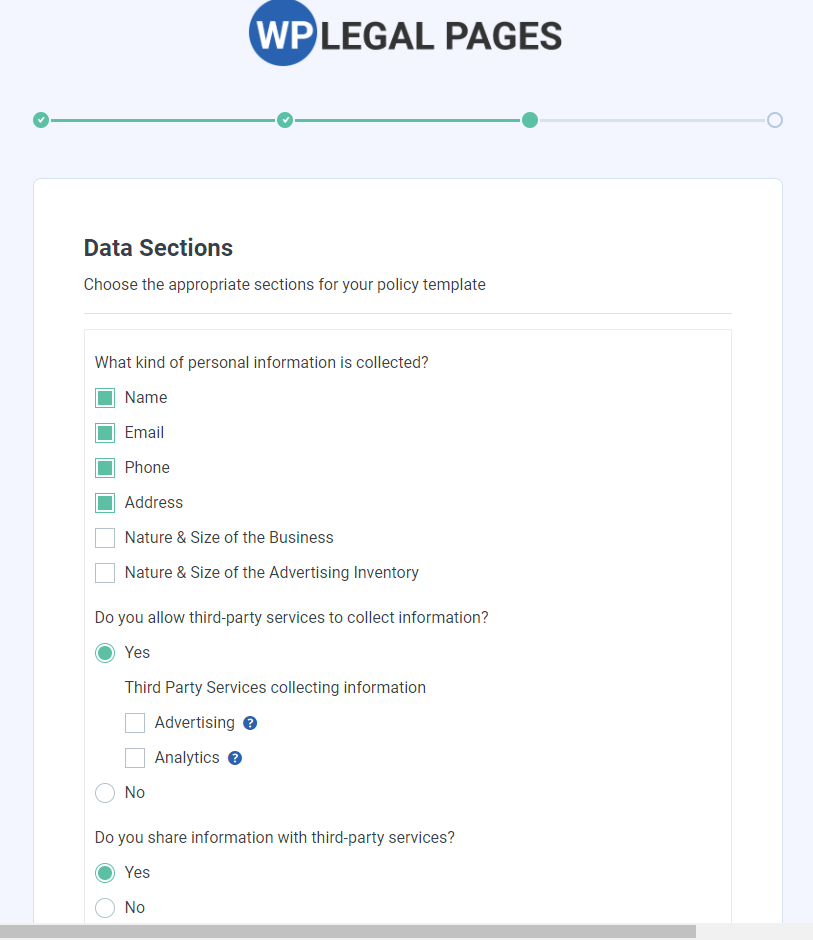Select the current active progress step
The width and height of the screenshot is (813, 940).
[x=530, y=119]
